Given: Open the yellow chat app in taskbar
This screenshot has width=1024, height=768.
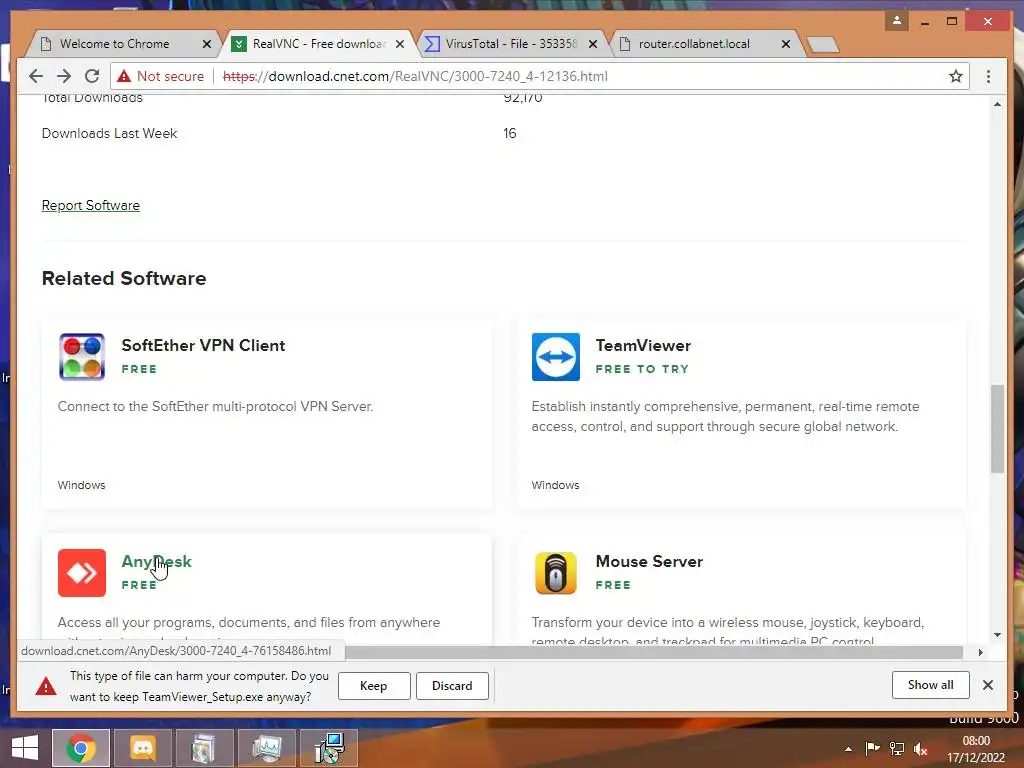Looking at the screenshot, I should pyautogui.click(x=143, y=748).
